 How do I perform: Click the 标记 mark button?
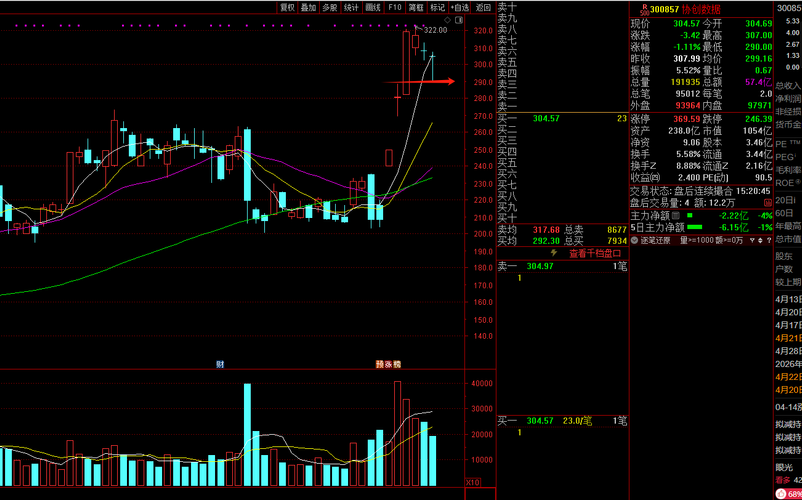[x=437, y=7]
